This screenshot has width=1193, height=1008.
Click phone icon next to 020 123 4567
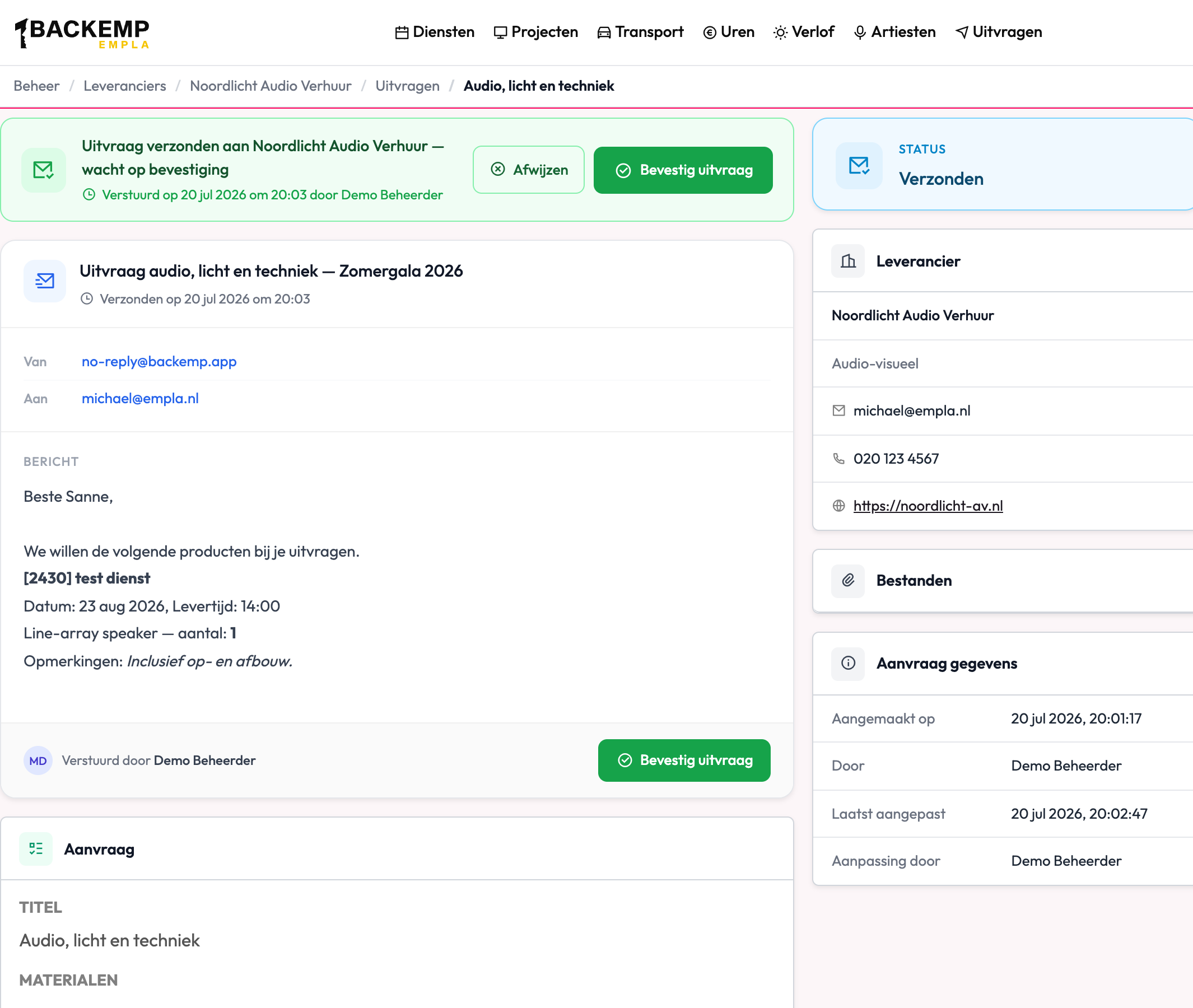point(838,458)
